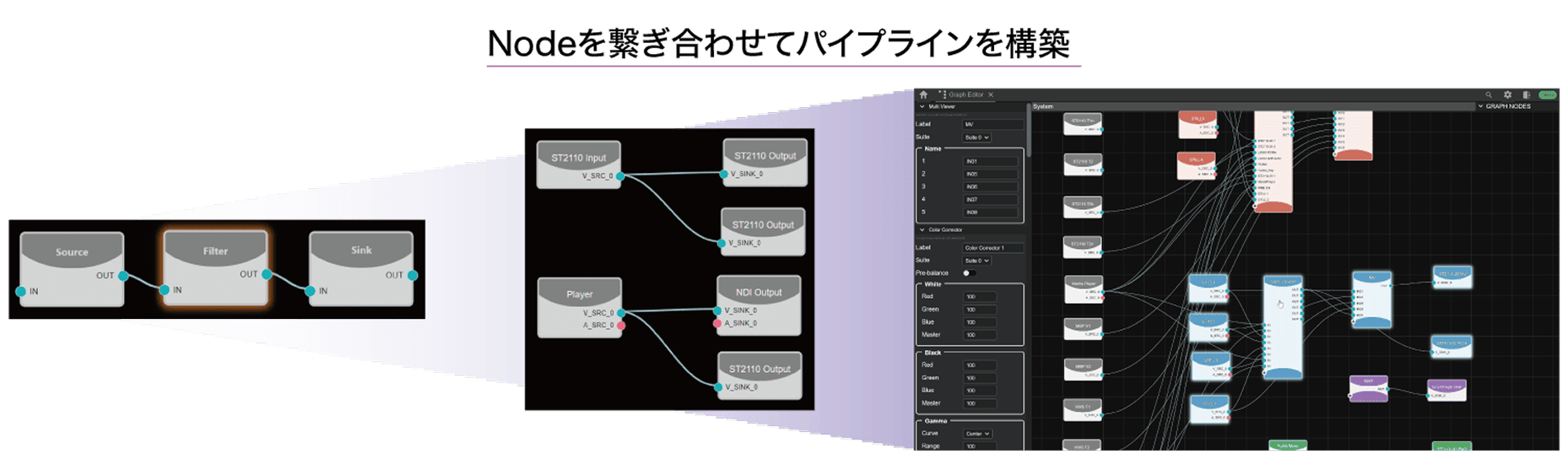Click the Player node's red A_SRC_0 port
This screenshot has height=459, width=1568.
tap(621, 325)
